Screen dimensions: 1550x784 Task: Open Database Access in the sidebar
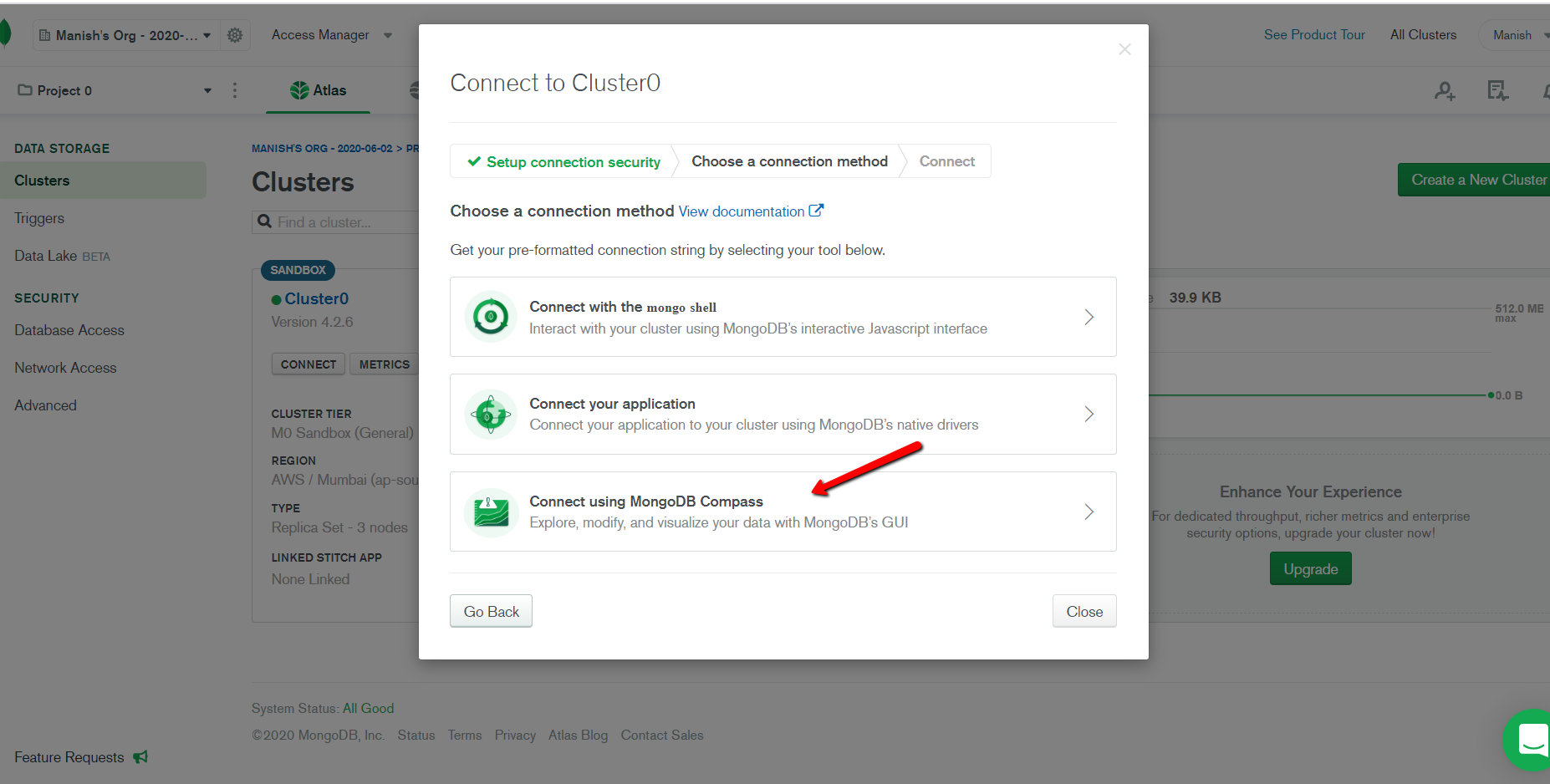(x=69, y=330)
